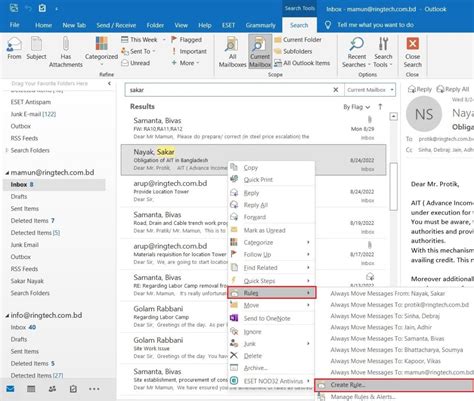This screenshot has width=474, height=401.
Task: Switch to the Grammarly tab
Action: (260, 25)
